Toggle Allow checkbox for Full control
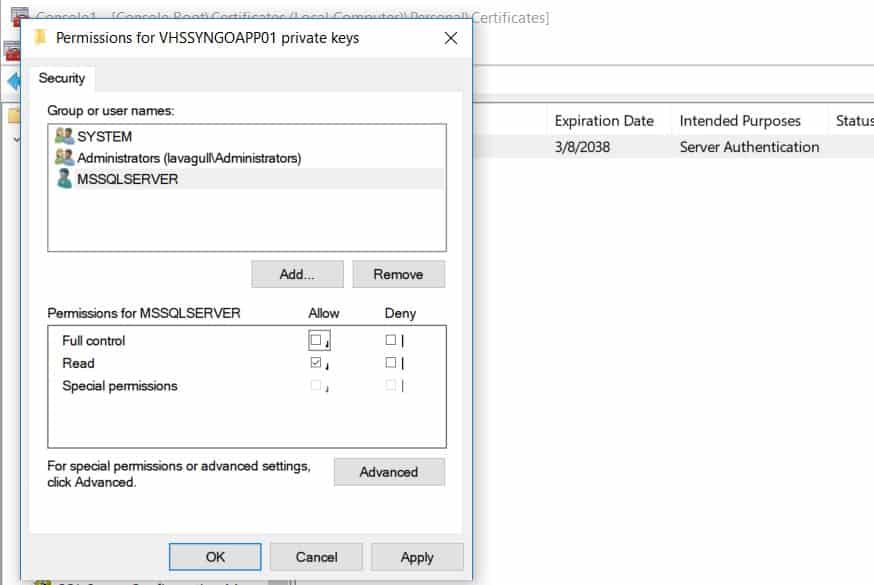 [316, 340]
